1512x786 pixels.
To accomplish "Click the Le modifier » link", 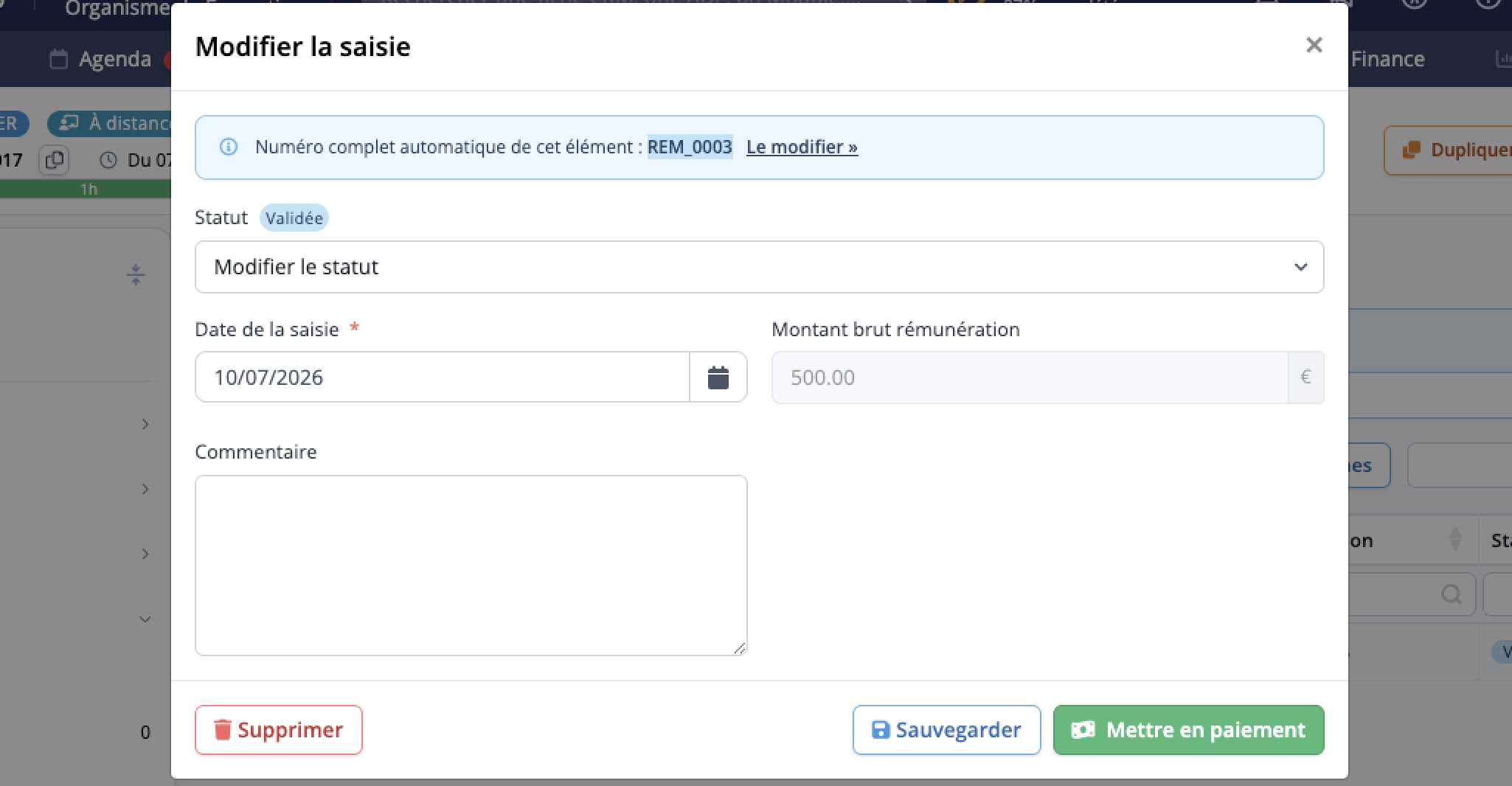I will [x=802, y=147].
